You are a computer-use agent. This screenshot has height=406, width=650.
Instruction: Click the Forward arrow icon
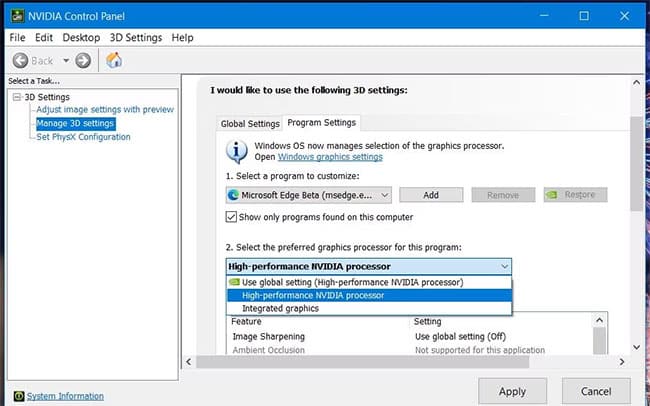click(83, 61)
